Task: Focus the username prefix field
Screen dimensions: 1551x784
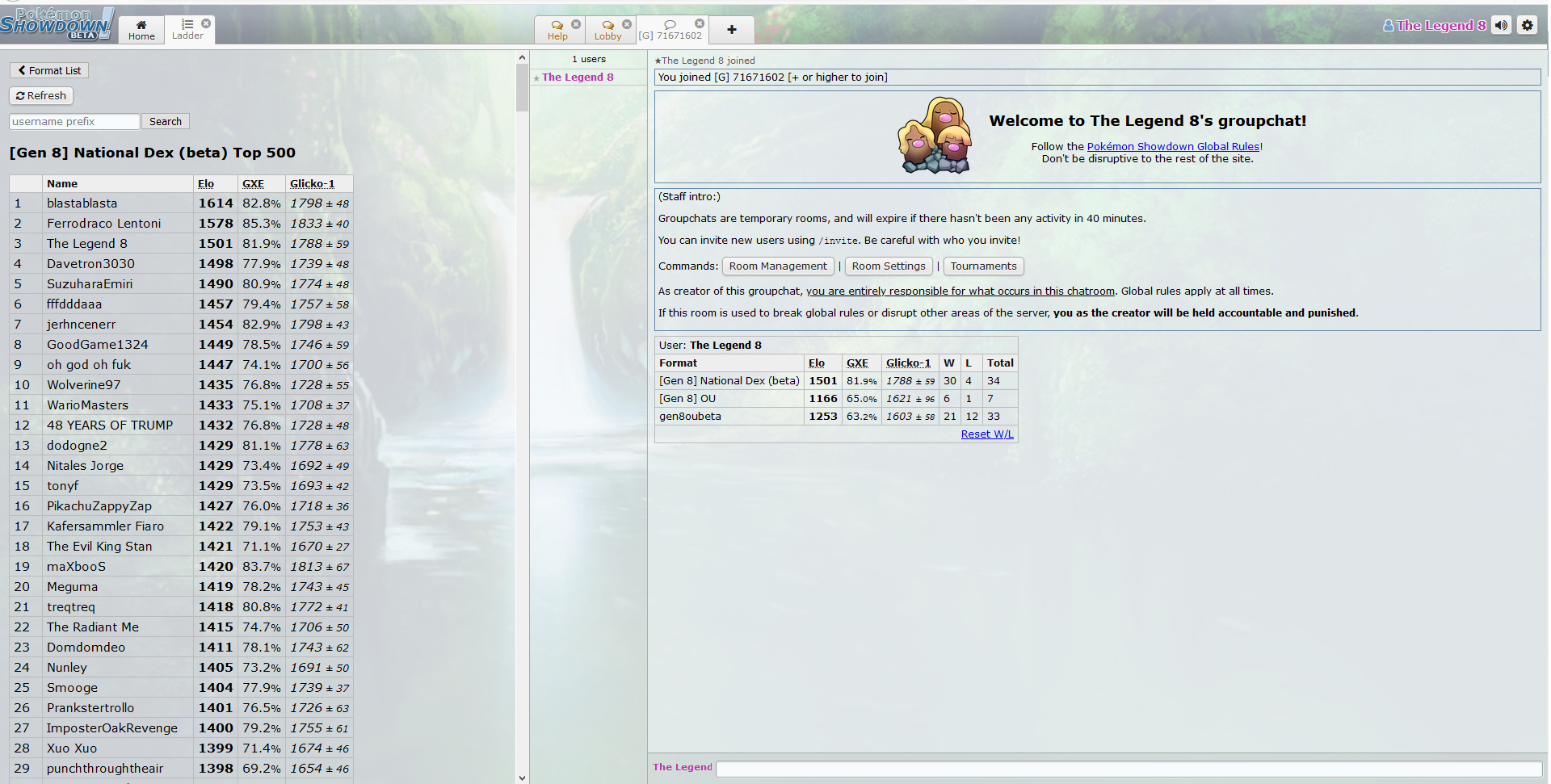Action: point(74,121)
